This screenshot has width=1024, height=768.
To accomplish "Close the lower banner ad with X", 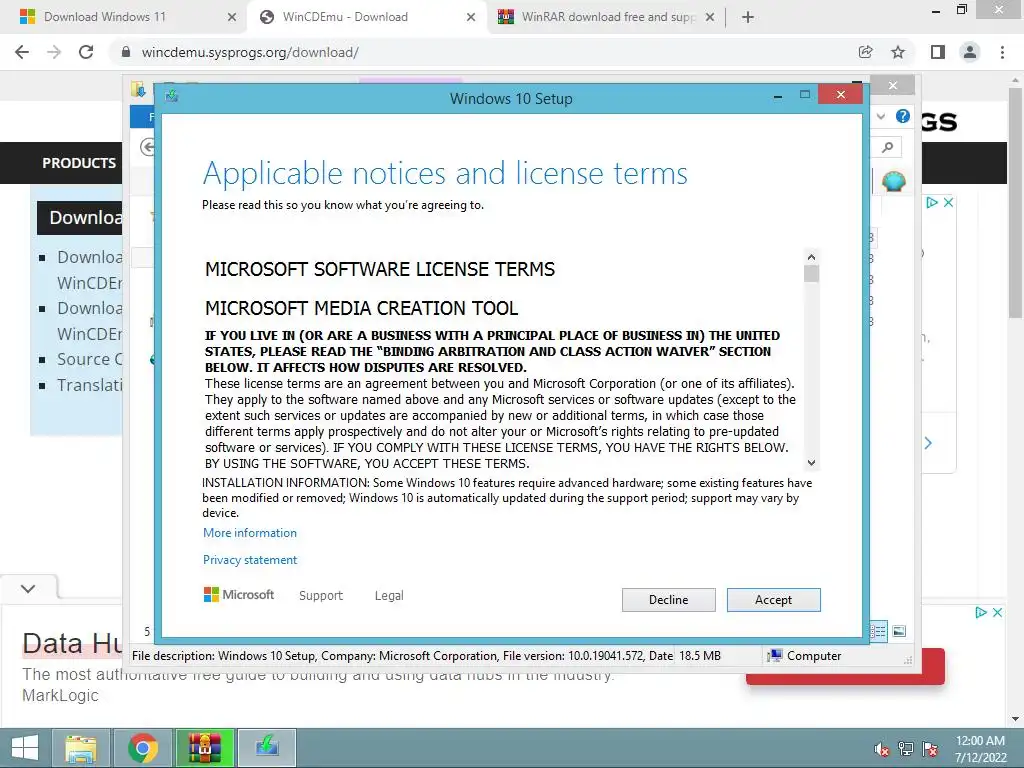I will point(997,613).
